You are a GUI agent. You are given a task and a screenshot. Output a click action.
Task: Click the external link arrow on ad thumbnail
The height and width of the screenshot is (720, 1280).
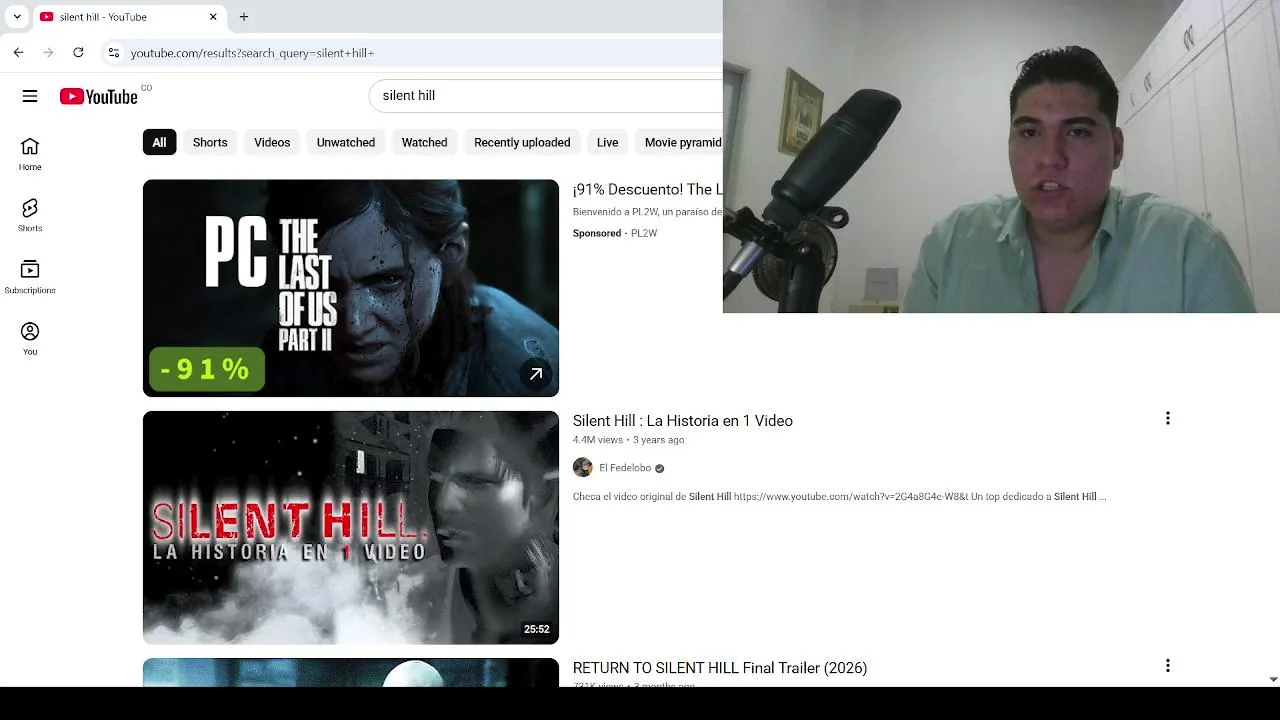[x=536, y=374]
